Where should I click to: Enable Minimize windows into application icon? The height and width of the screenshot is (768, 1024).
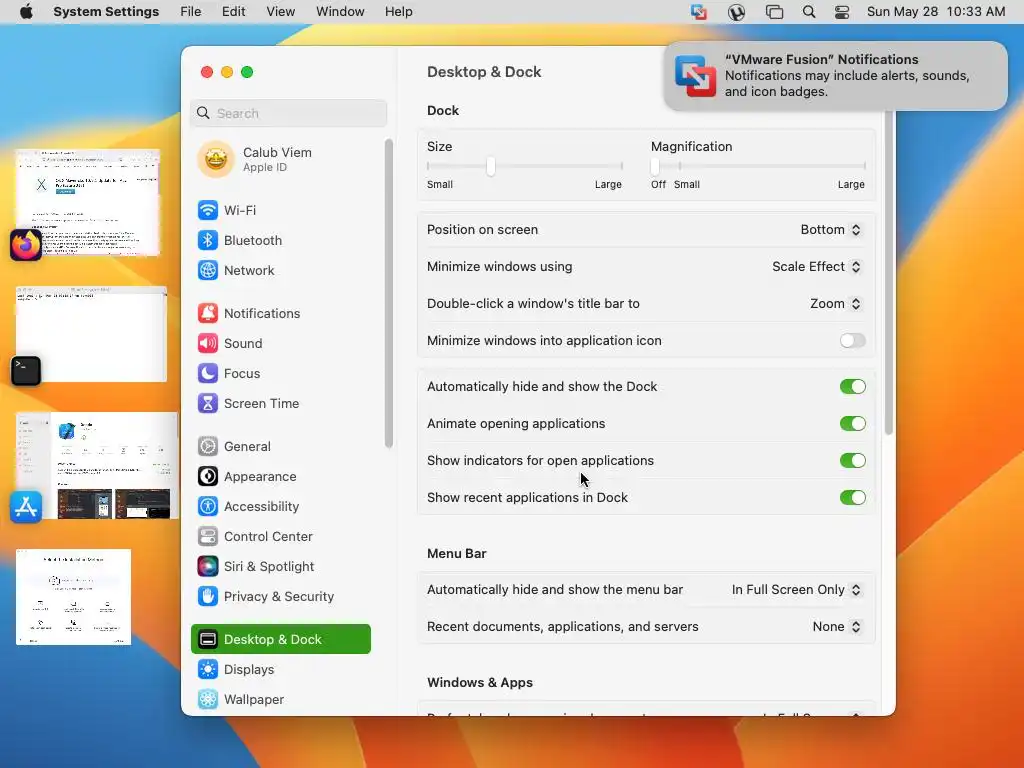click(x=852, y=340)
